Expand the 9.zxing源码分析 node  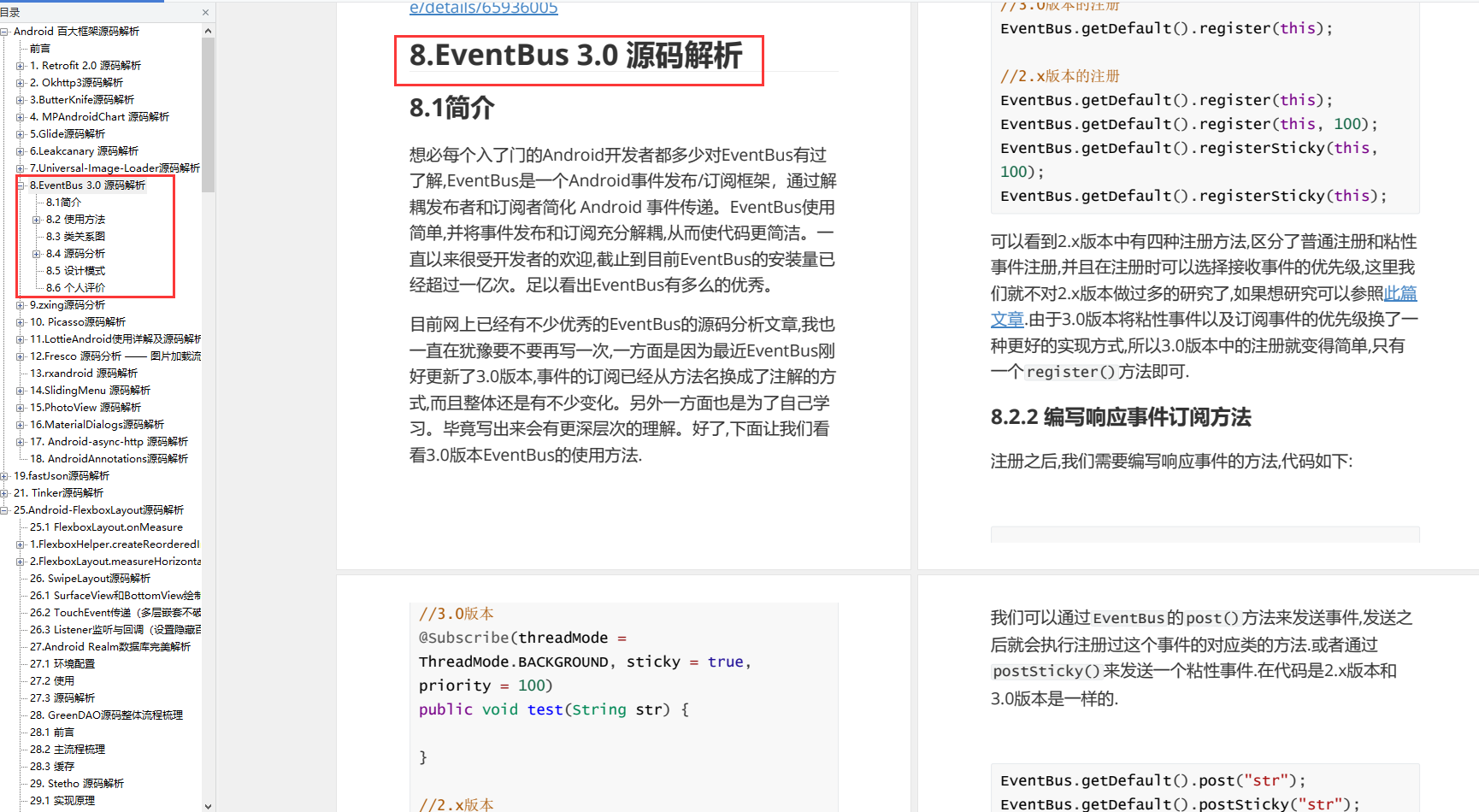pos(21,305)
